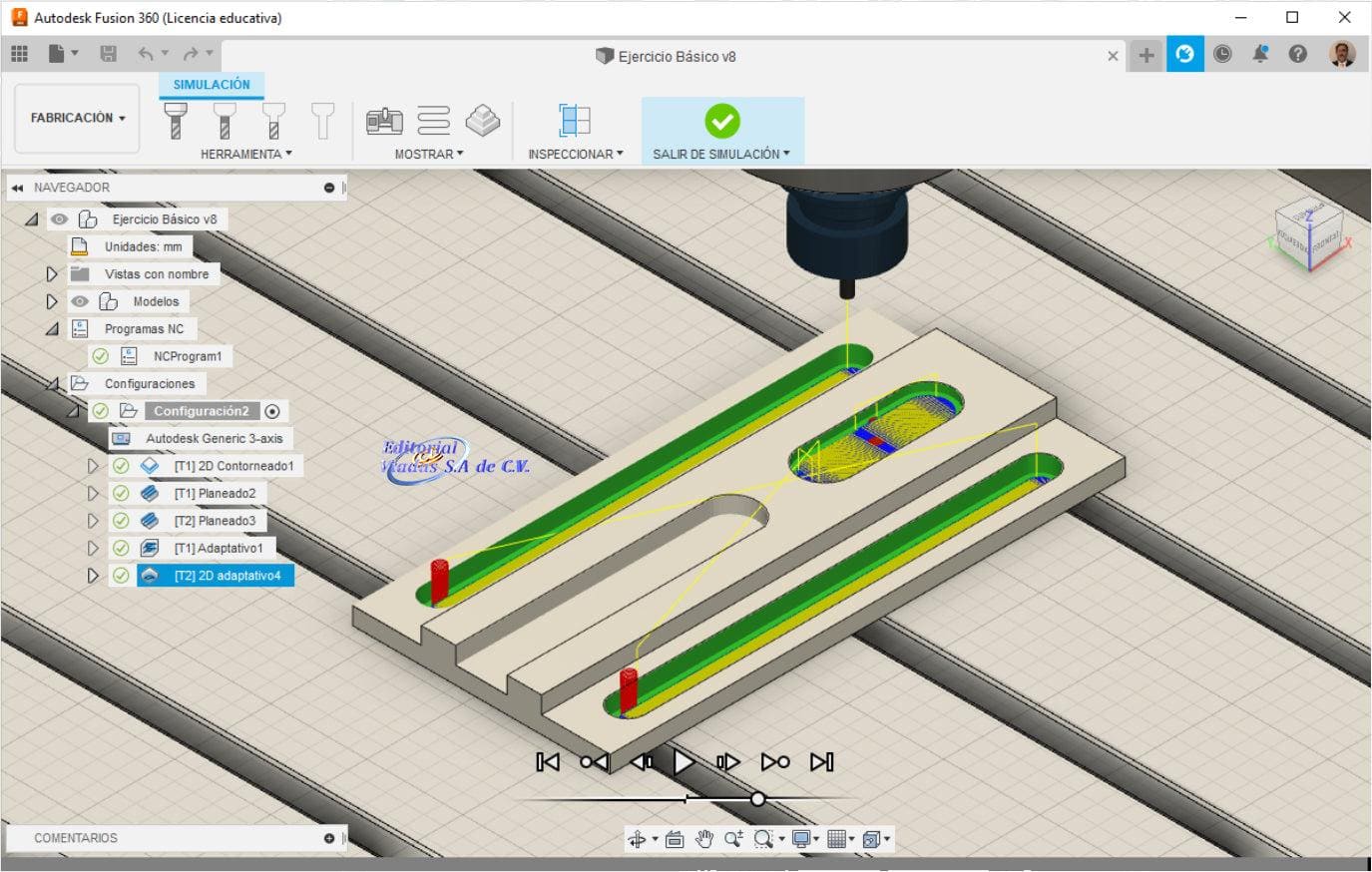Open the SALIR DE SIMULACIÓN menu
The image size is (1372, 872).
pyautogui.click(x=721, y=154)
